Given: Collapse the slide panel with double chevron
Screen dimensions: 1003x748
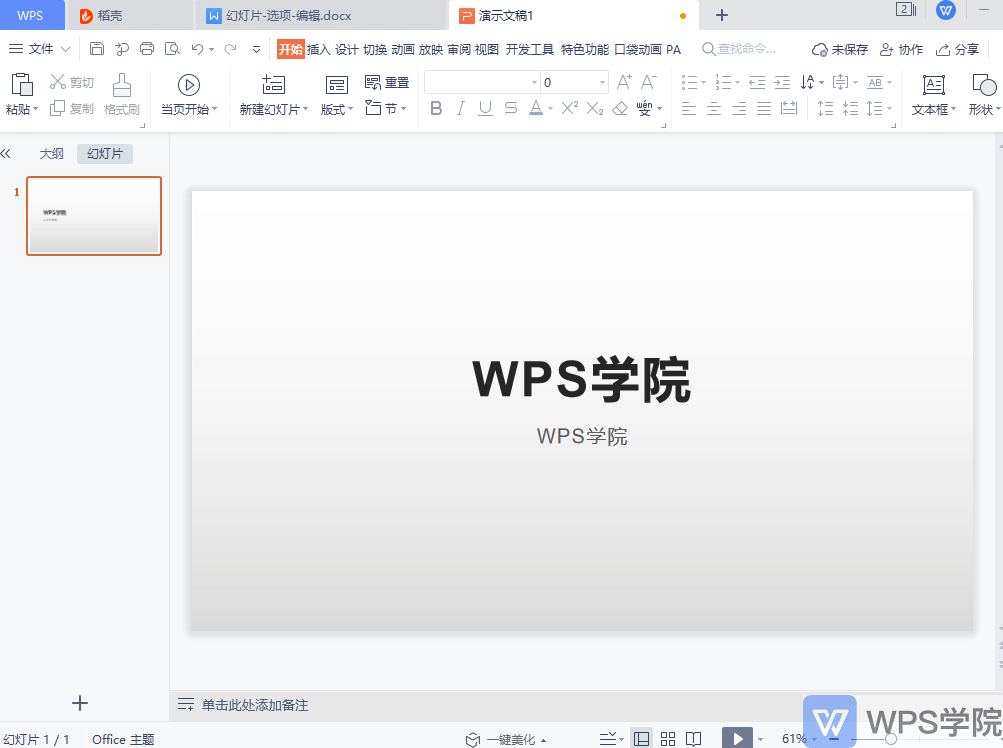Looking at the screenshot, I should pyautogui.click(x=6, y=154).
